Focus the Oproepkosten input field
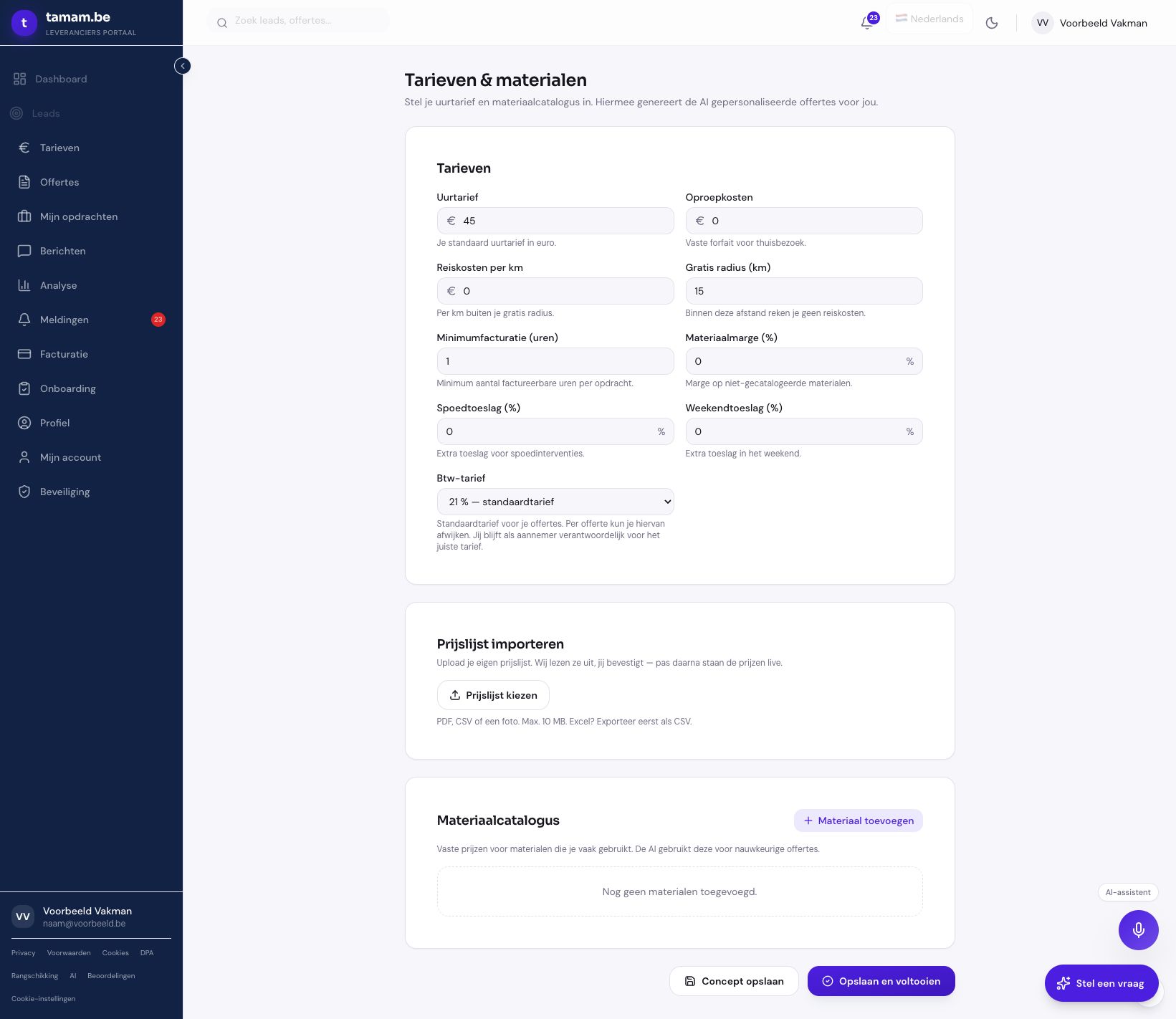This screenshot has width=1176, height=1019. tap(804, 221)
